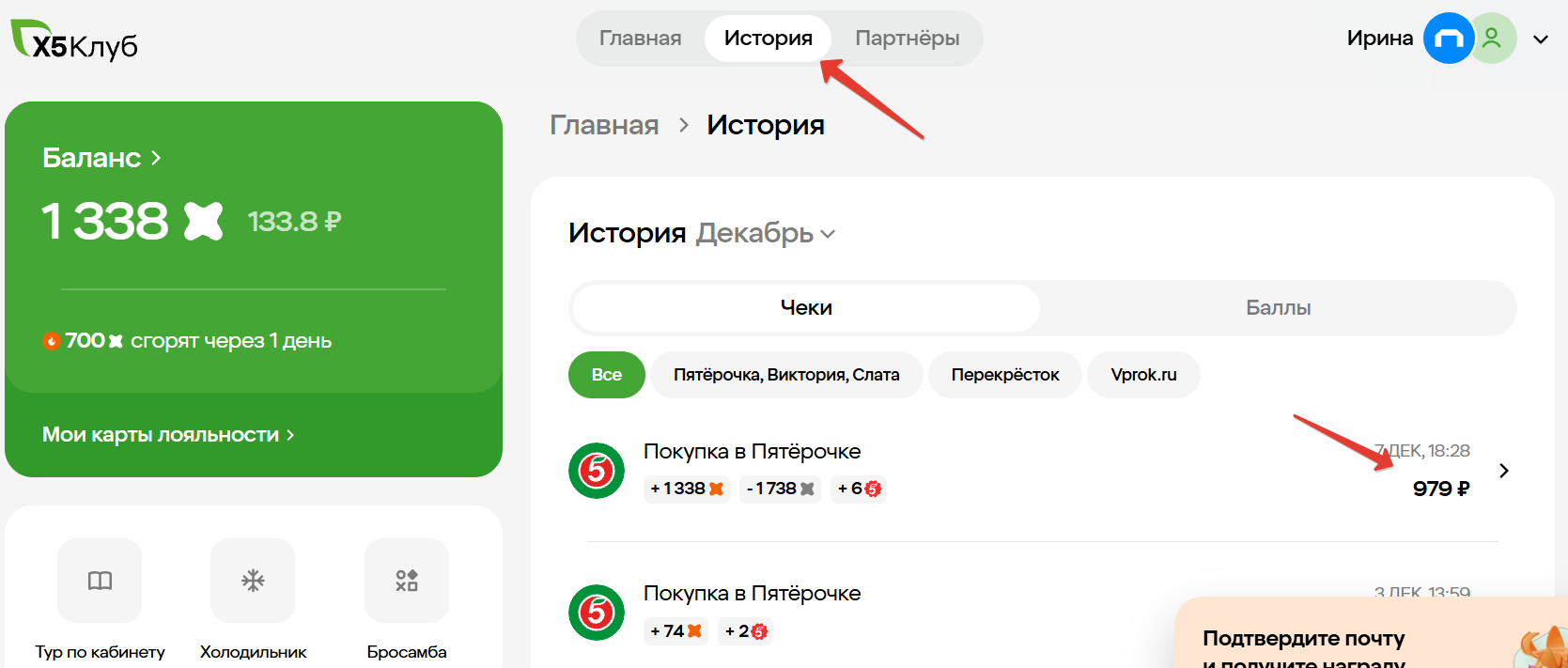This screenshot has height=668, width=1568.
Task: Click the +74 points badge
Action: [676, 631]
